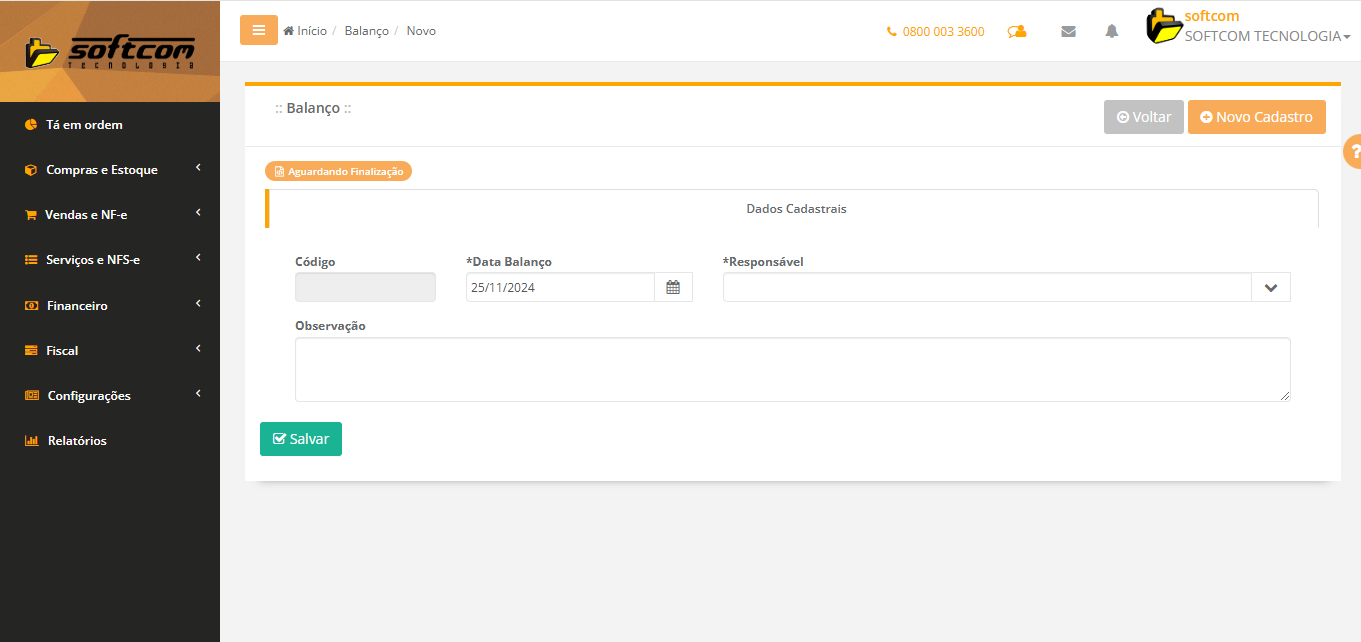The image size is (1361, 642).
Task: Click the orange help question mark
Action: tap(1353, 153)
